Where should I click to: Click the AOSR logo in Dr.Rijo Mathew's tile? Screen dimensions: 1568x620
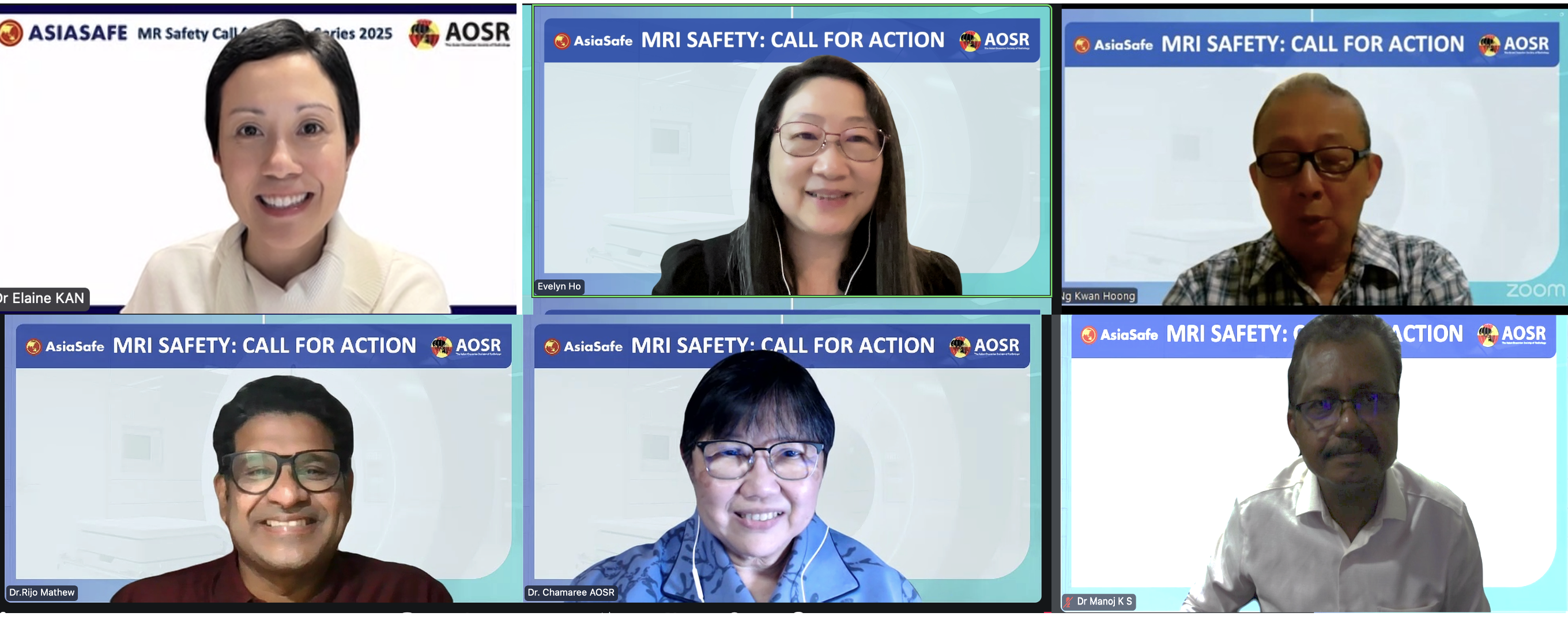coord(466,346)
